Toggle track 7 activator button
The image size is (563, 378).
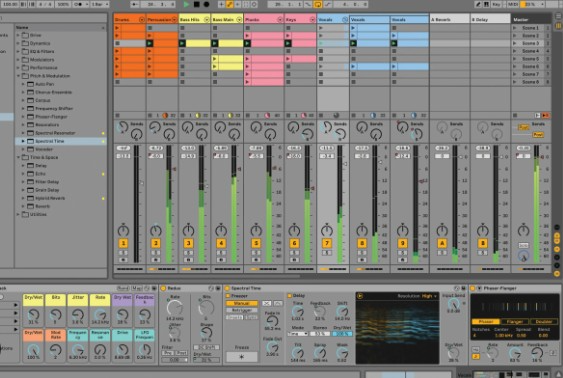point(327,243)
